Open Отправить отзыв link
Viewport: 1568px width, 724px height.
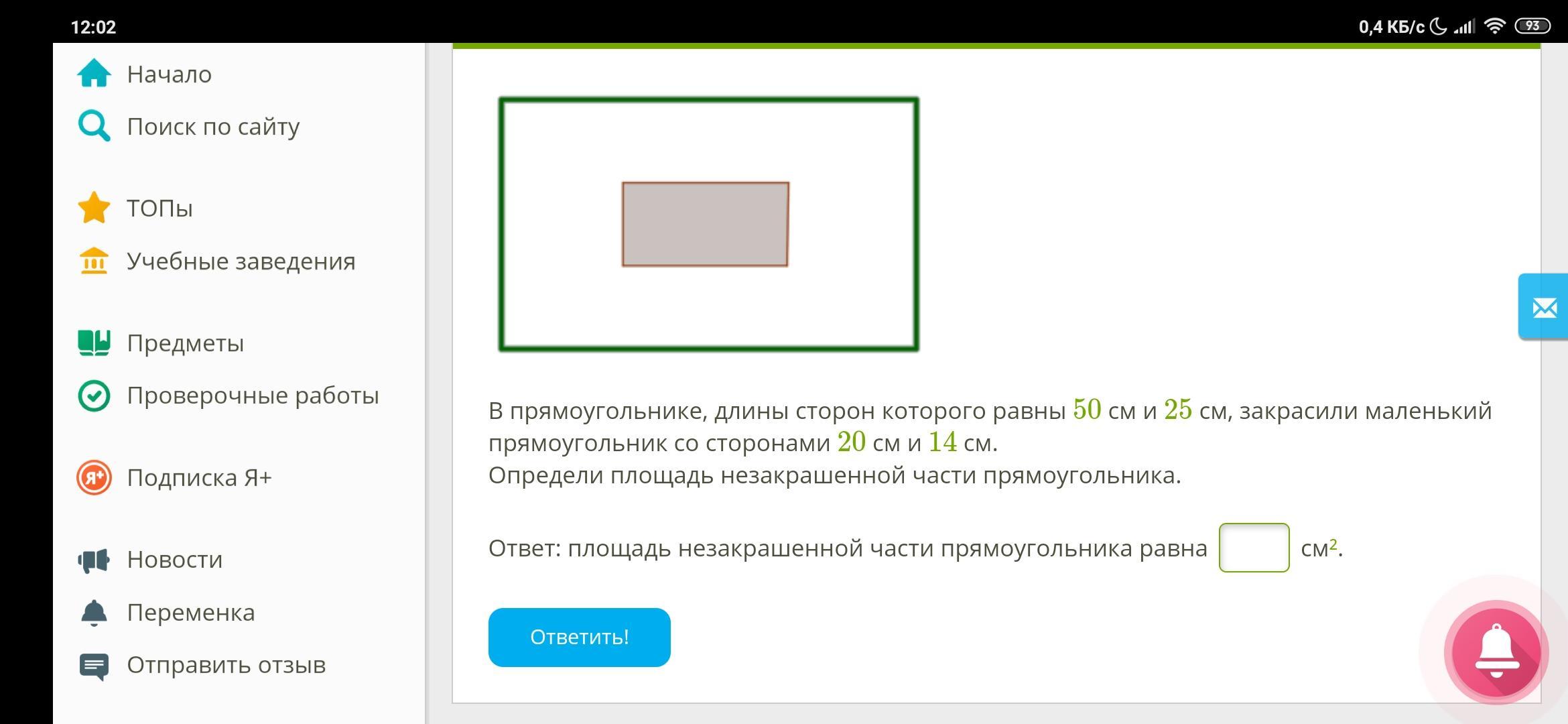click(226, 665)
